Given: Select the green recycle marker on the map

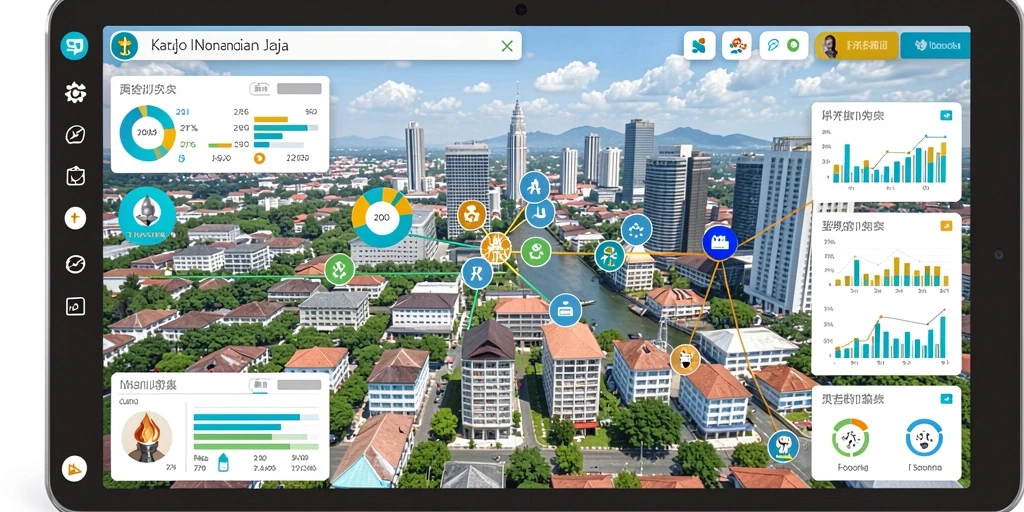Looking at the screenshot, I should (x=340, y=269).
